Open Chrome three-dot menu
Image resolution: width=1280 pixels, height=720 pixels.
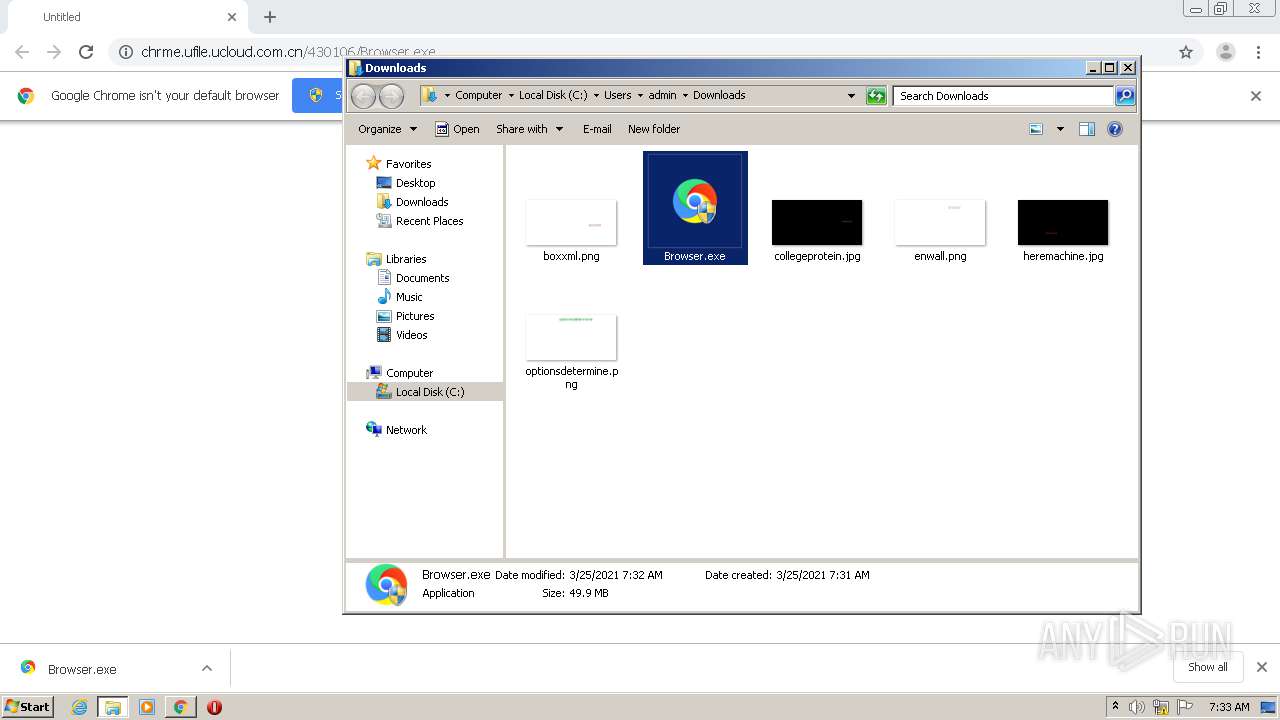[x=1258, y=52]
